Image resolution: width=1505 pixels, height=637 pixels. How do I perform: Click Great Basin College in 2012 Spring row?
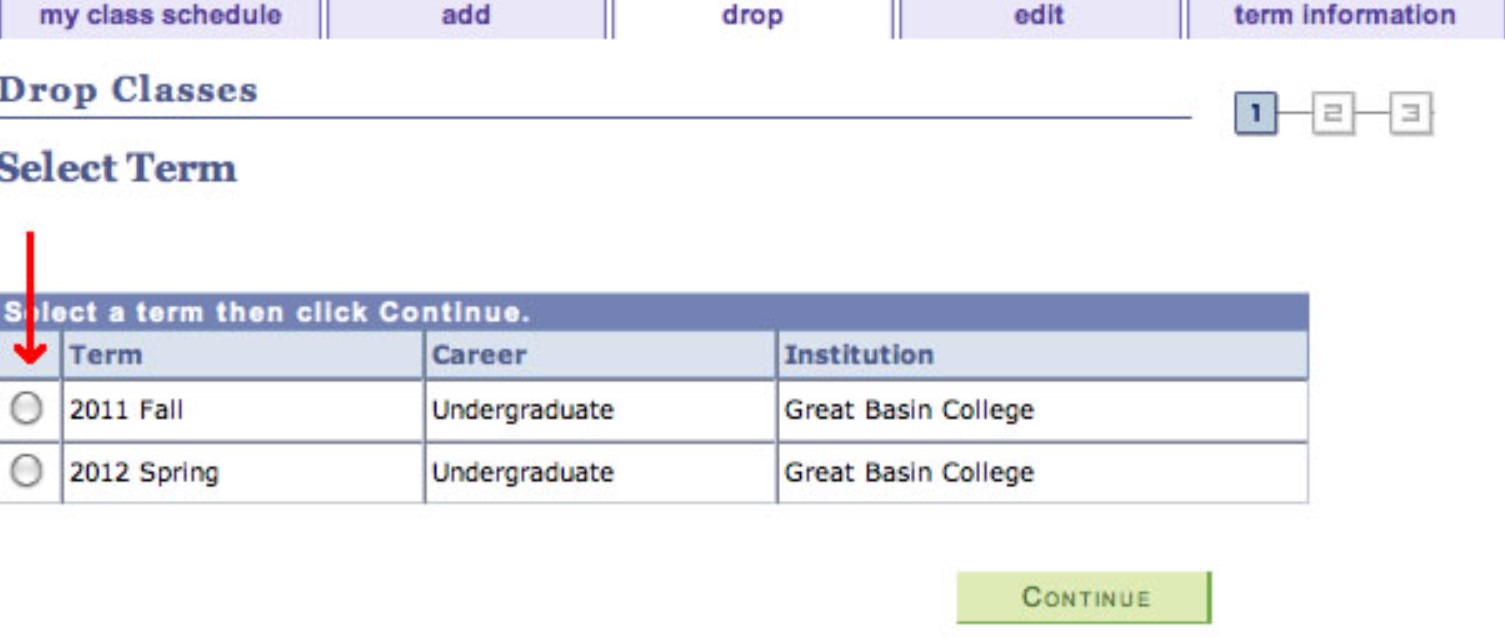[x=909, y=472]
